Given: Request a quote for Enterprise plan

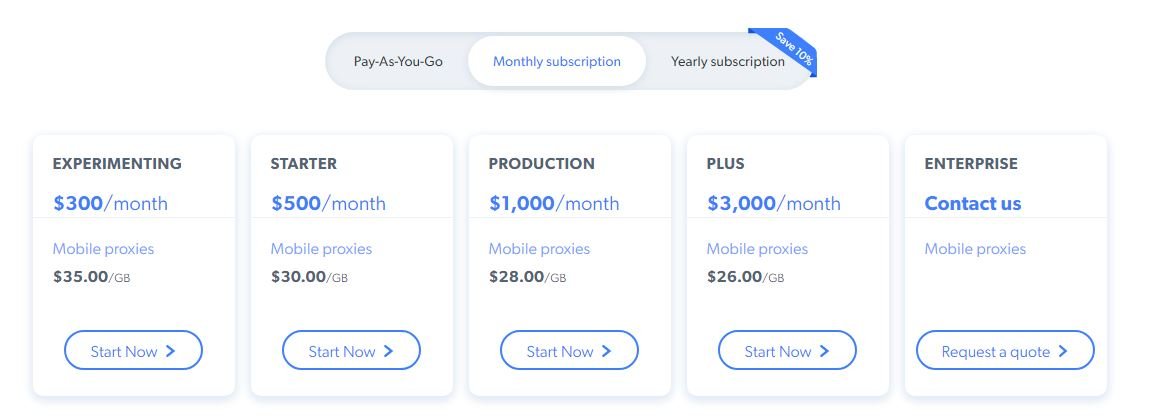Looking at the screenshot, I should [1005, 351].
